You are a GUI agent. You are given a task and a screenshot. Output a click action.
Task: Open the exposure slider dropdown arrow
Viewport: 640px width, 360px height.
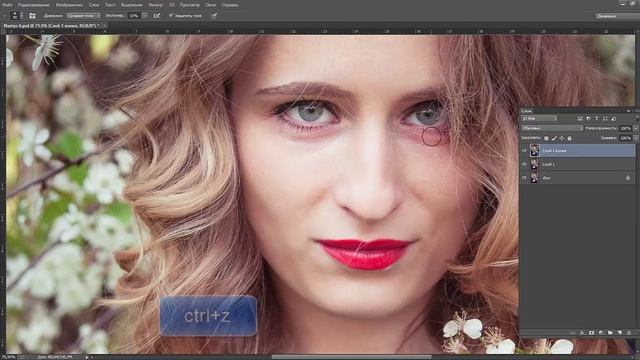tap(145, 16)
